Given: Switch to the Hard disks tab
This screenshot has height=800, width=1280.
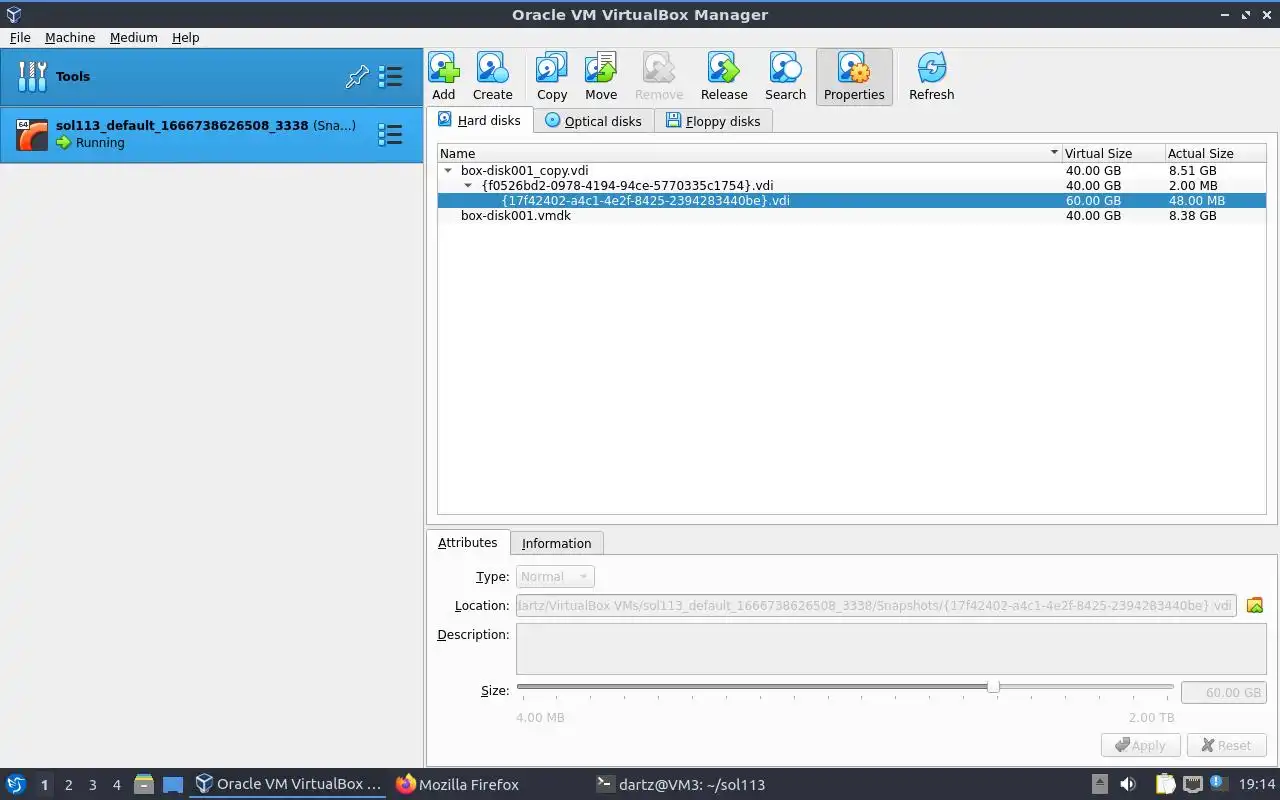Looking at the screenshot, I should point(479,120).
